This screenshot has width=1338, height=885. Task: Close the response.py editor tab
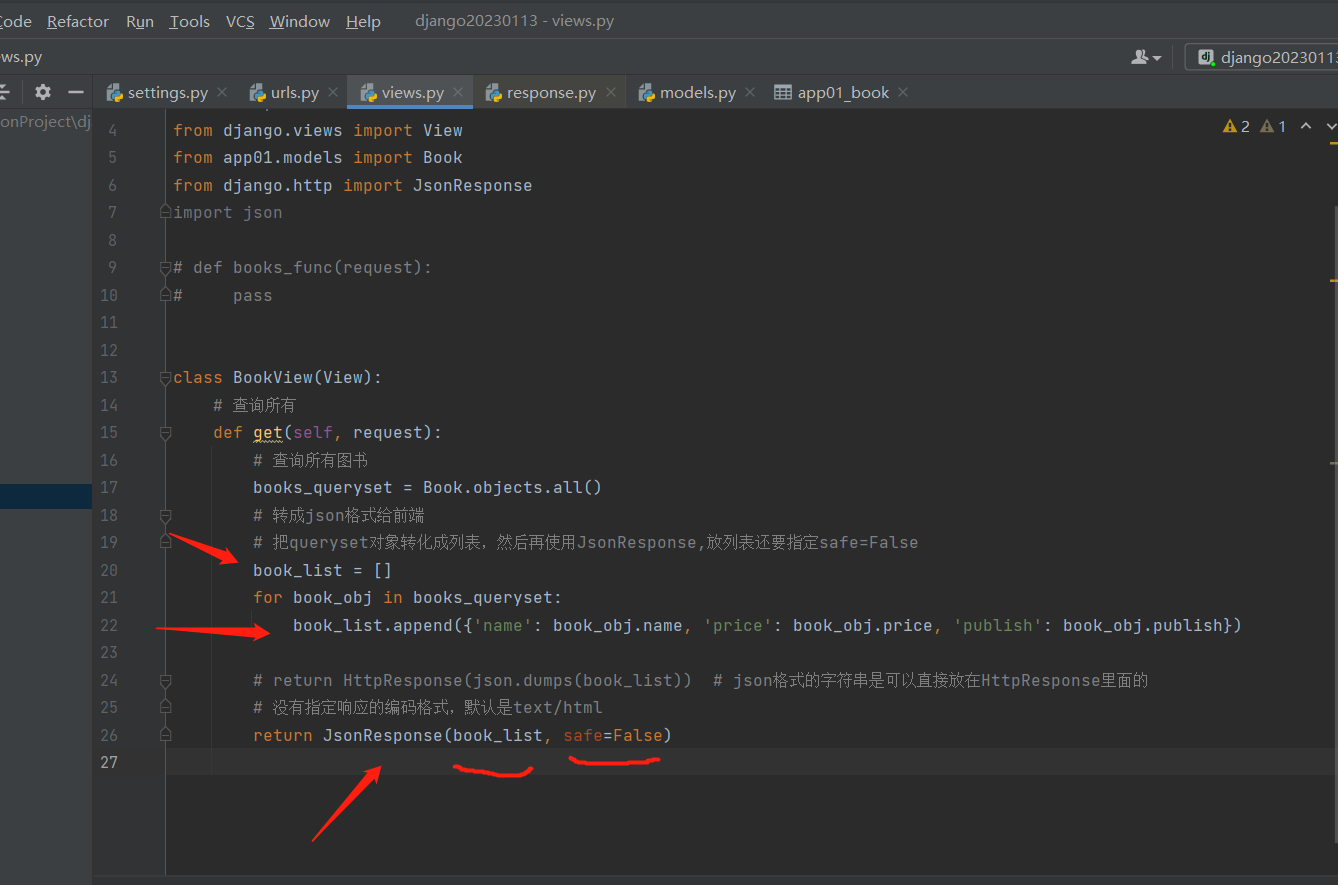[x=611, y=92]
